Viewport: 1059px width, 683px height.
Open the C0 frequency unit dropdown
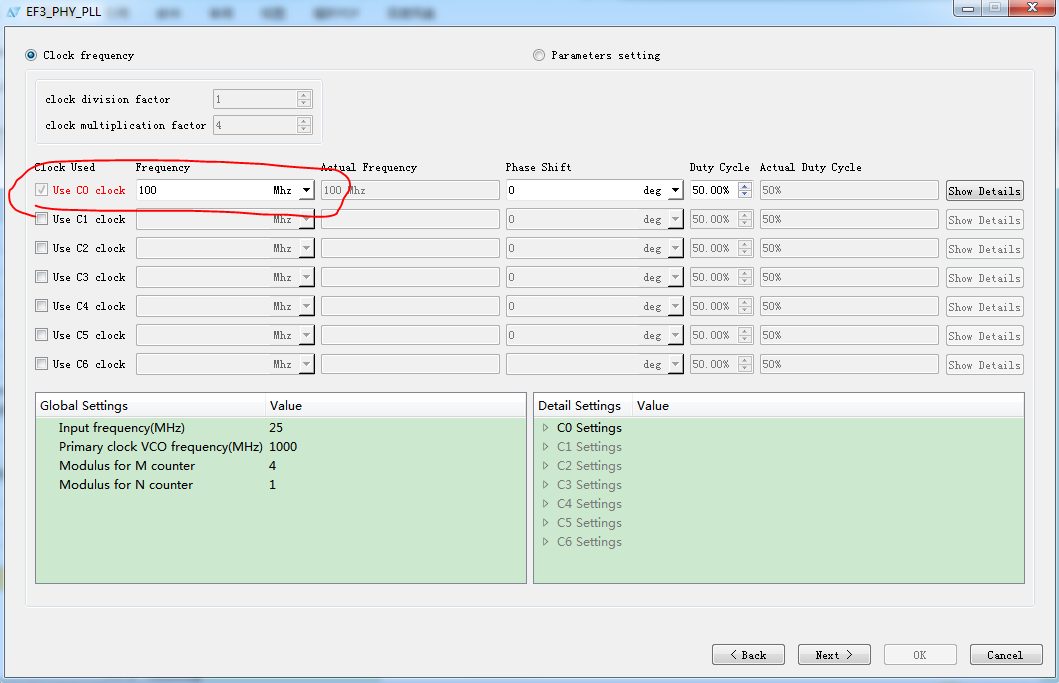click(305, 190)
